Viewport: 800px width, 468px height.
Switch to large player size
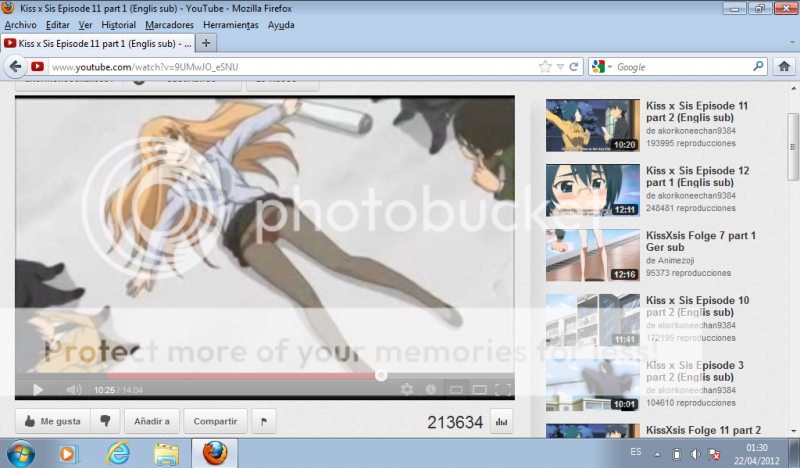click(x=480, y=390)
